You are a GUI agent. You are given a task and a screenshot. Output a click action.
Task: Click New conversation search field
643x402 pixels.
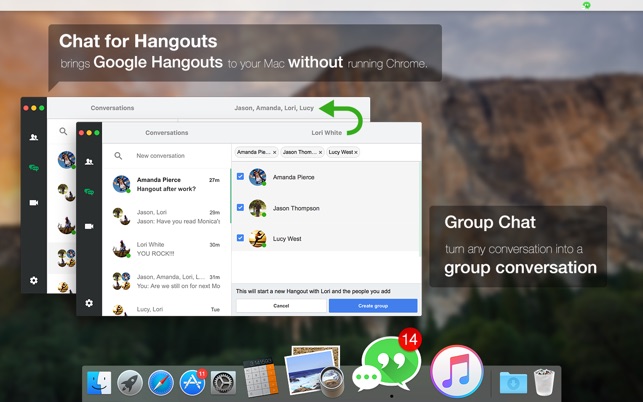(167, 156)
